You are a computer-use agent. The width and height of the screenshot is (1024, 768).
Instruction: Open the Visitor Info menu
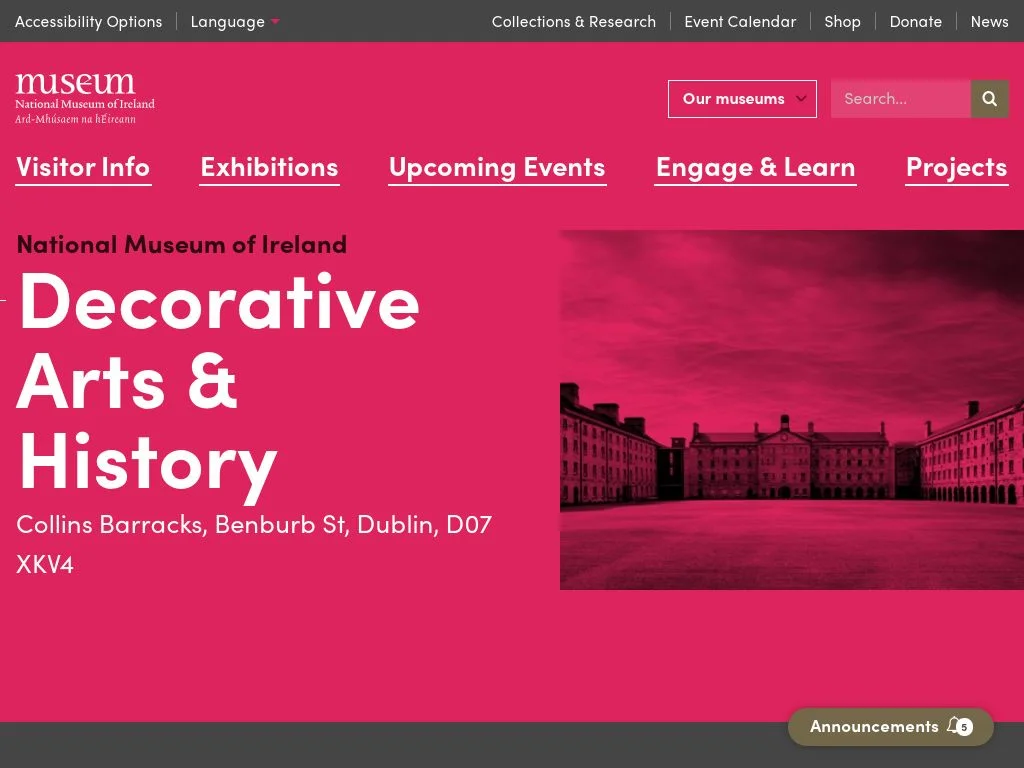pyautogui.click(x=83, y=168)
